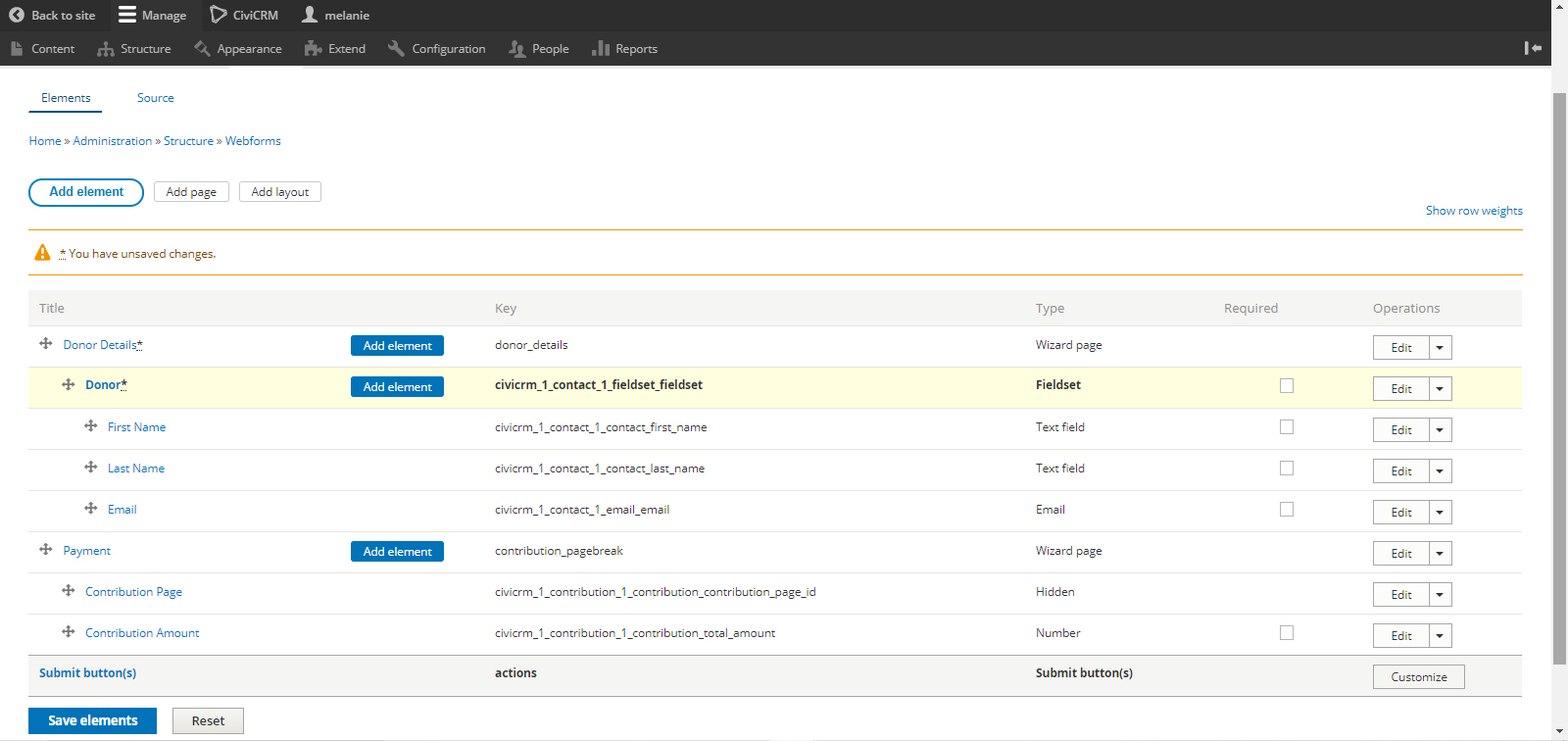Click the Appearance paintbrush icon
This screenshot has height=741, width=1568.
tap(202, 48)
